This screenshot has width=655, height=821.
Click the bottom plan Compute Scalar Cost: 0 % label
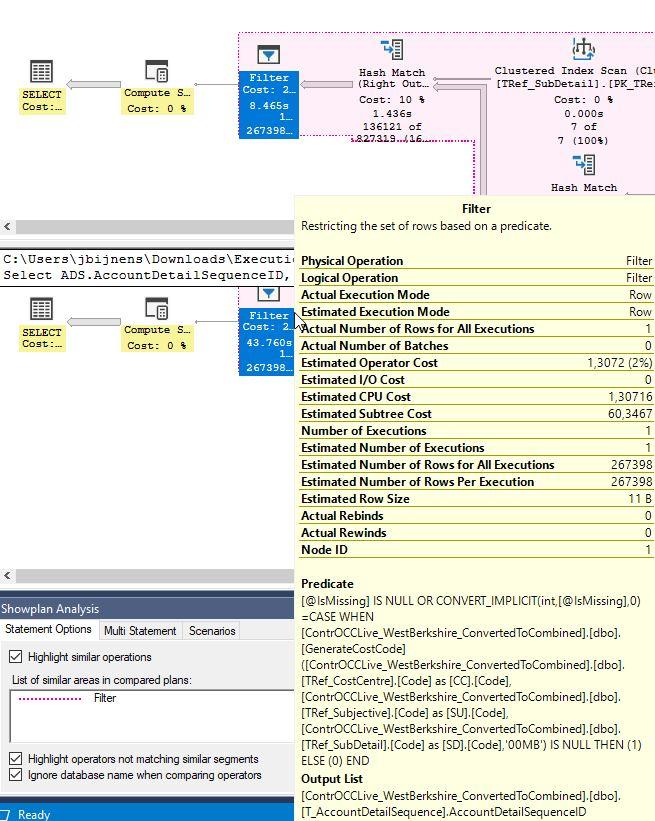click(x=157, y=346)
